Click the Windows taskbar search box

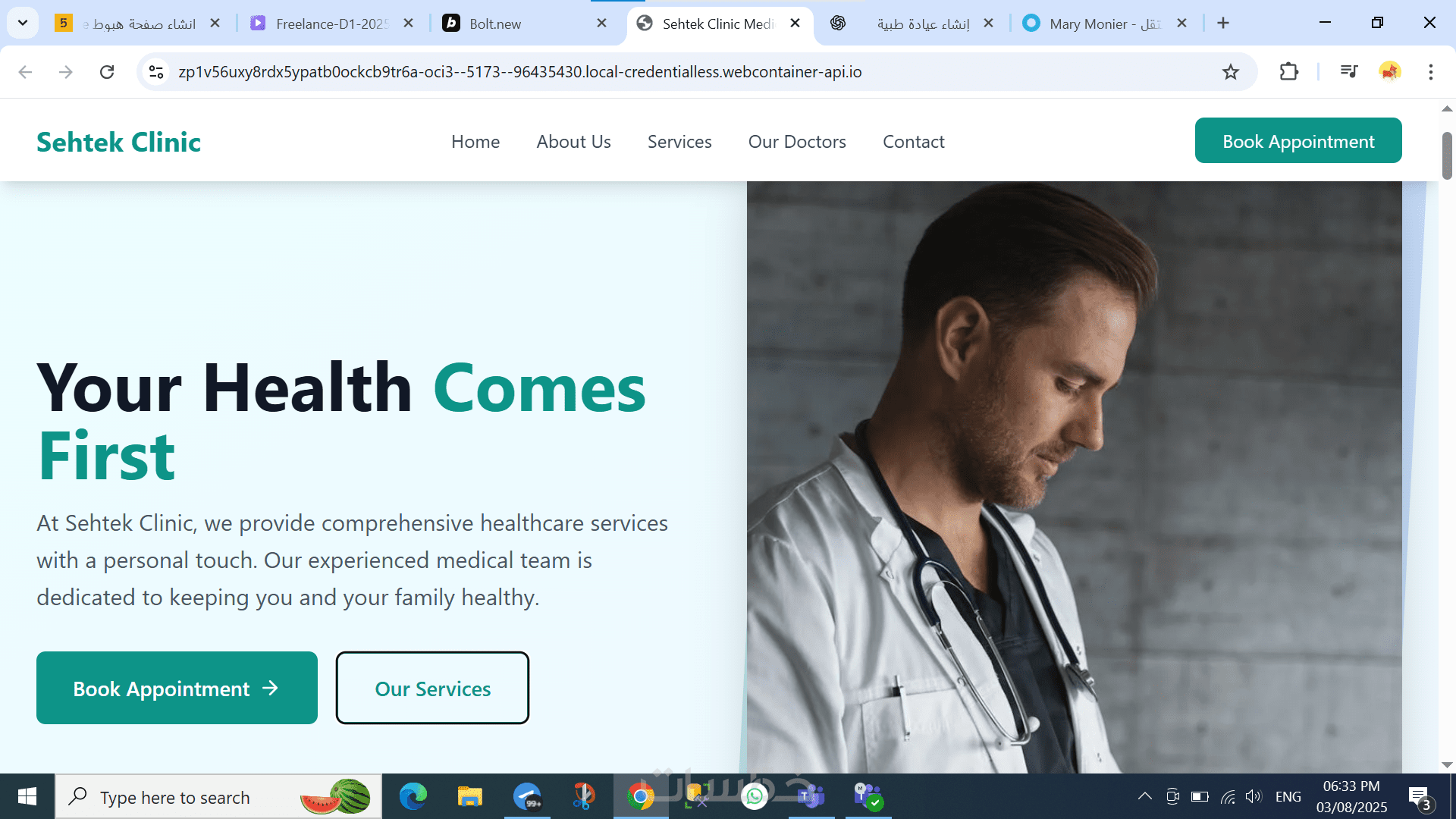(x=218, y=797)
